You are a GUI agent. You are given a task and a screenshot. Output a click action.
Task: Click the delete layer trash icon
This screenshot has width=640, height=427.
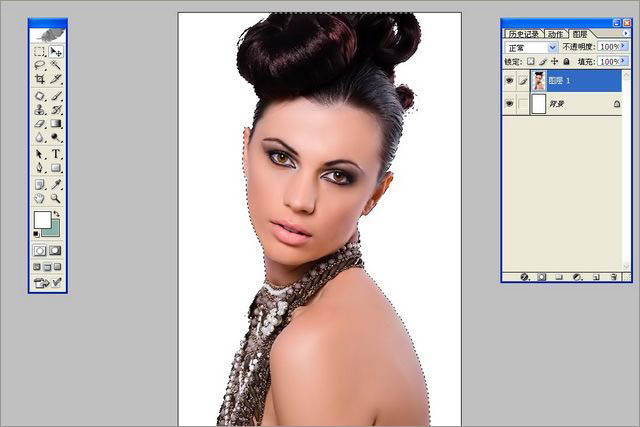pos(614,276)
